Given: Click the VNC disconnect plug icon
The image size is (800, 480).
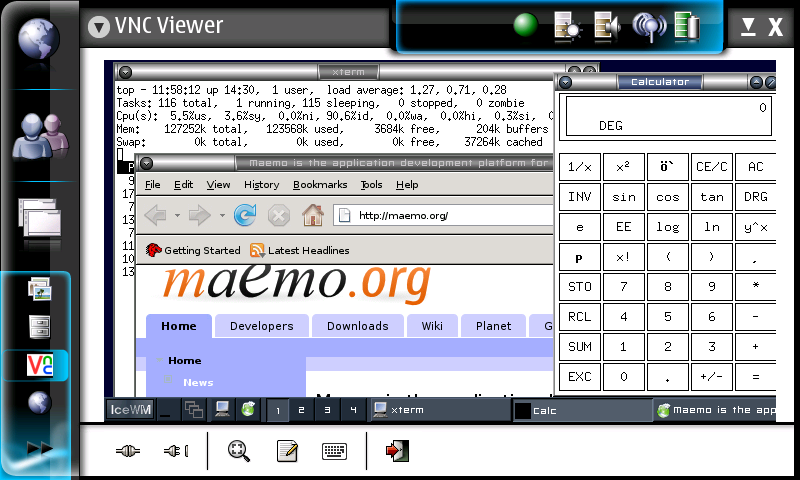Looking at the screenshot, I should pyautogui.click(x=175, y=452).
